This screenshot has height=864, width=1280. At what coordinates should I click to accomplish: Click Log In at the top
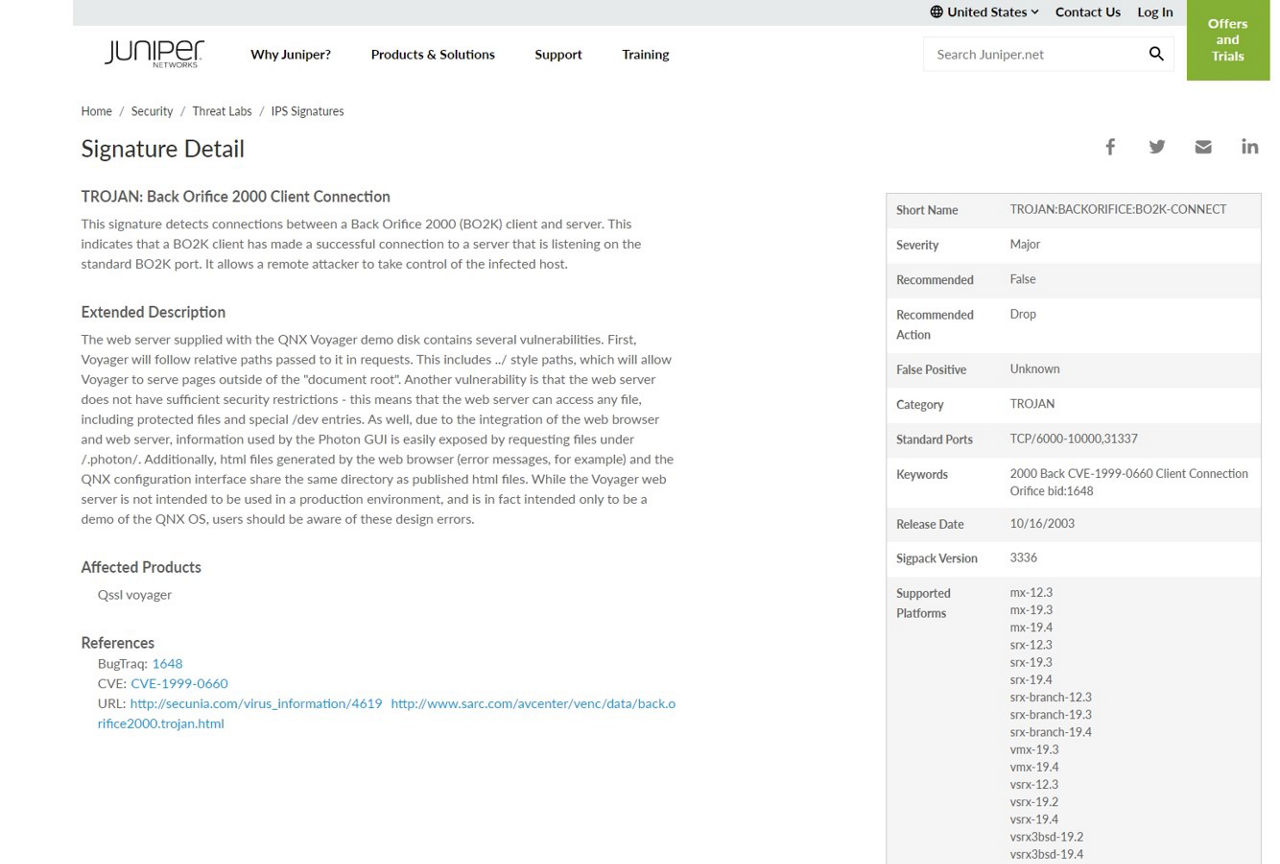pyautogui.click(x=1154, y=12)
